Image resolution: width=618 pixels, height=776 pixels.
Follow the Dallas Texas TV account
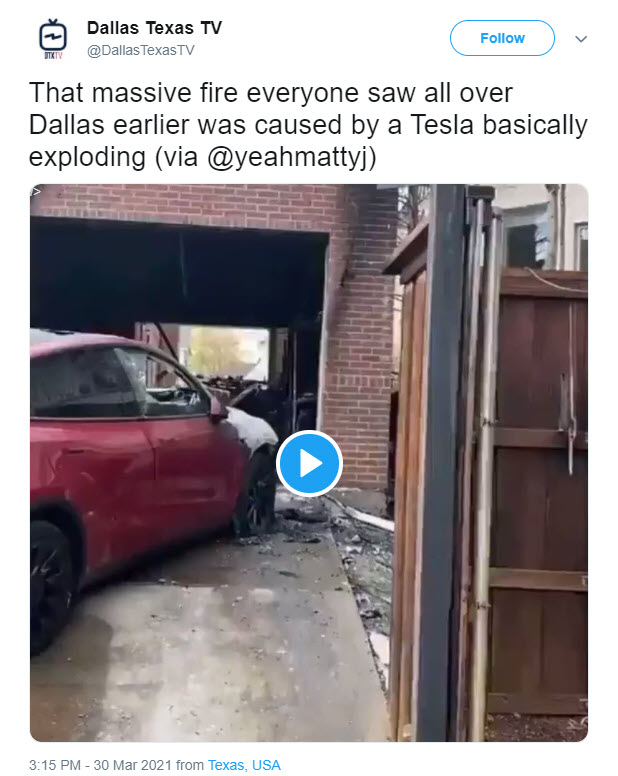[502, 38]
